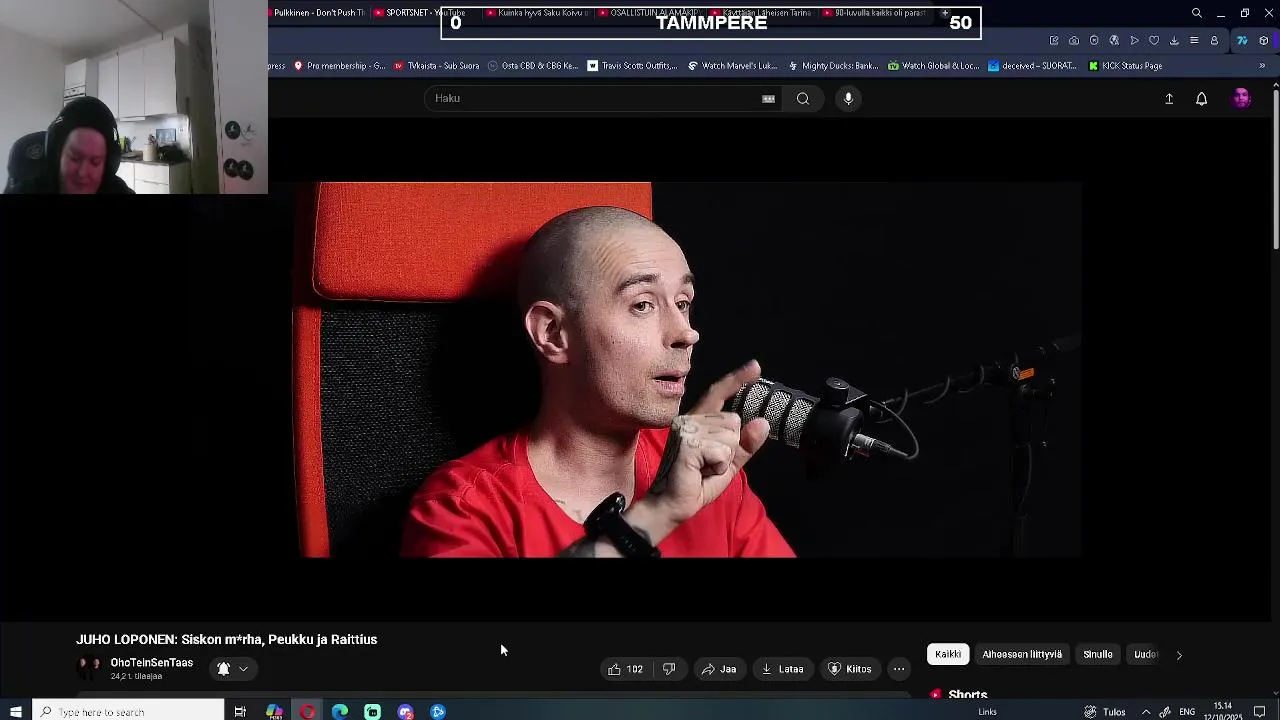1280x720 pixels.
Task: Click the Windows taskbar search box
Action: (128, 712)
